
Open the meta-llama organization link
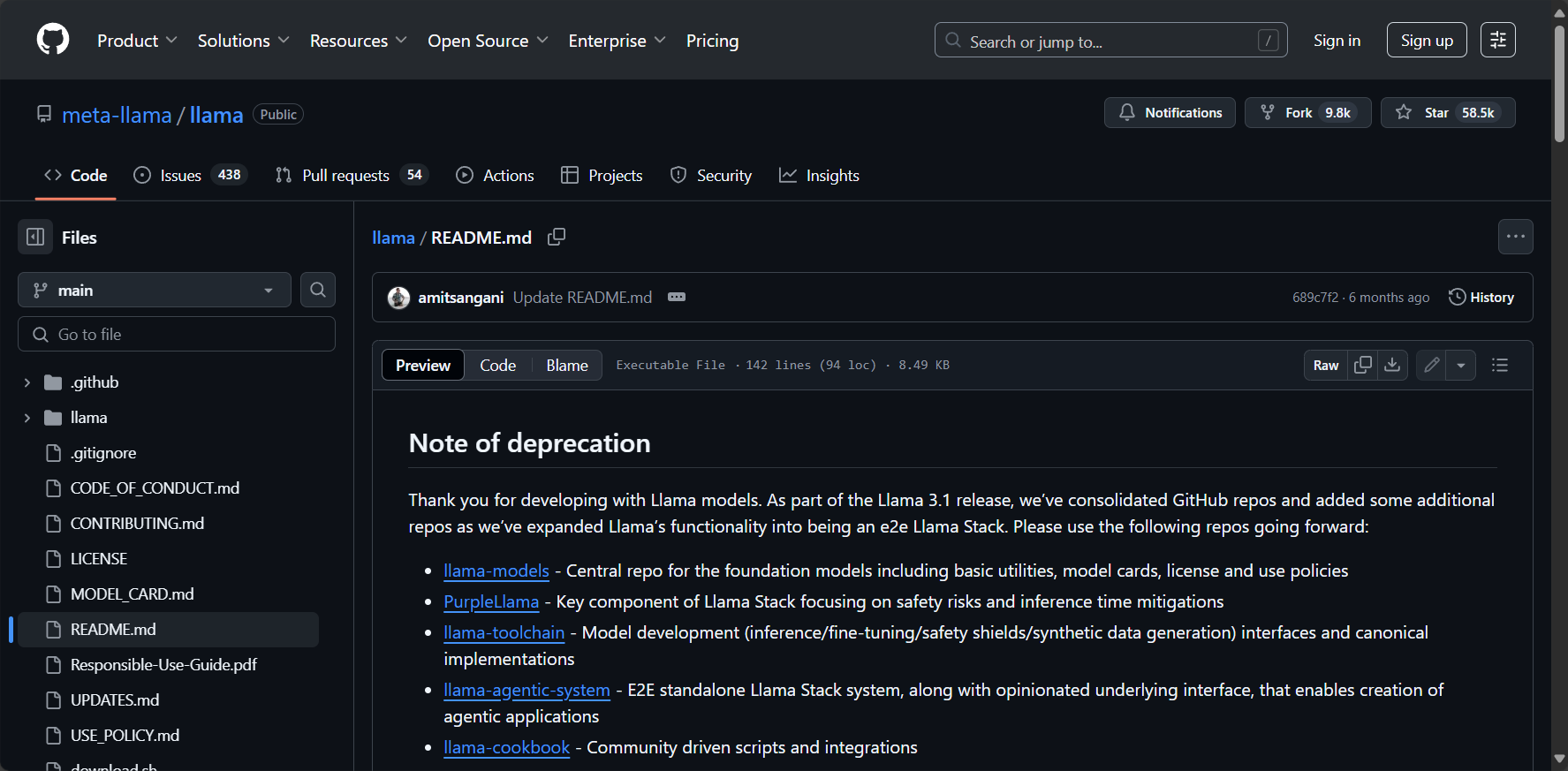pos(117,115)
